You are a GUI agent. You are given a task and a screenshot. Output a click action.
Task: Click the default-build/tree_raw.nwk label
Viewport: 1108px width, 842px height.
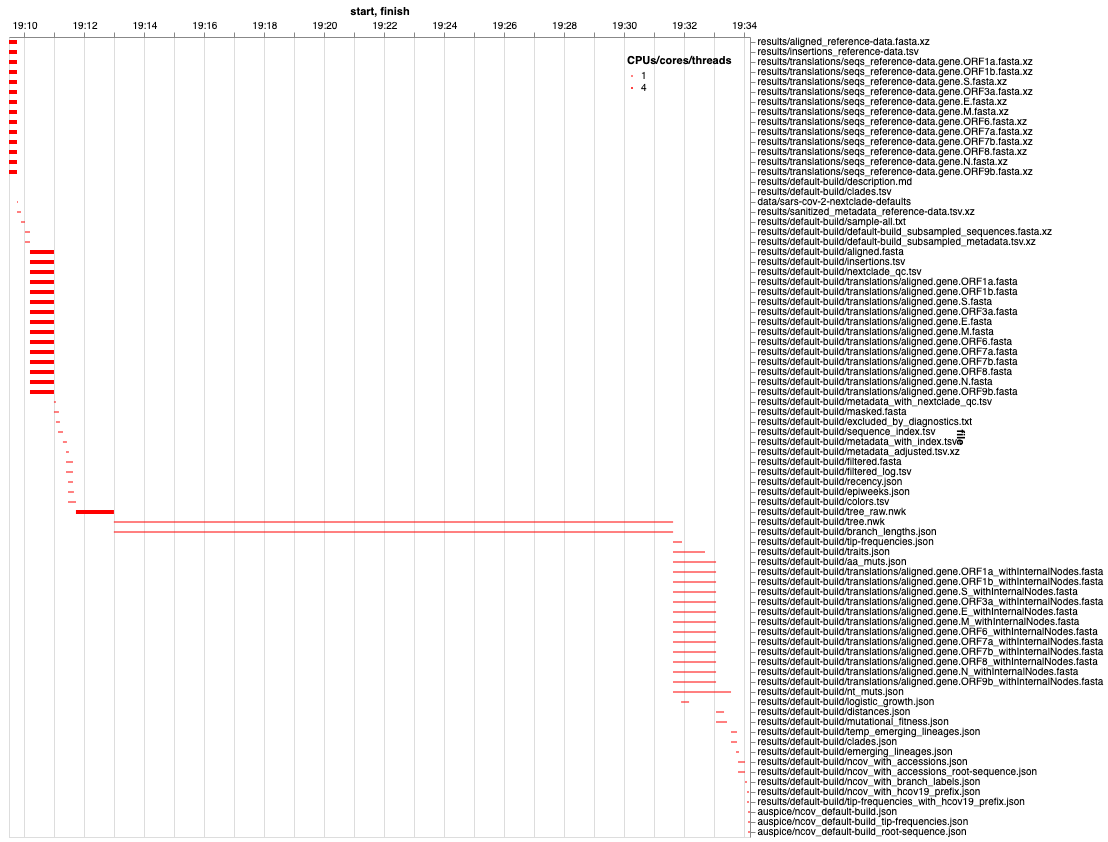pos(832,511)
